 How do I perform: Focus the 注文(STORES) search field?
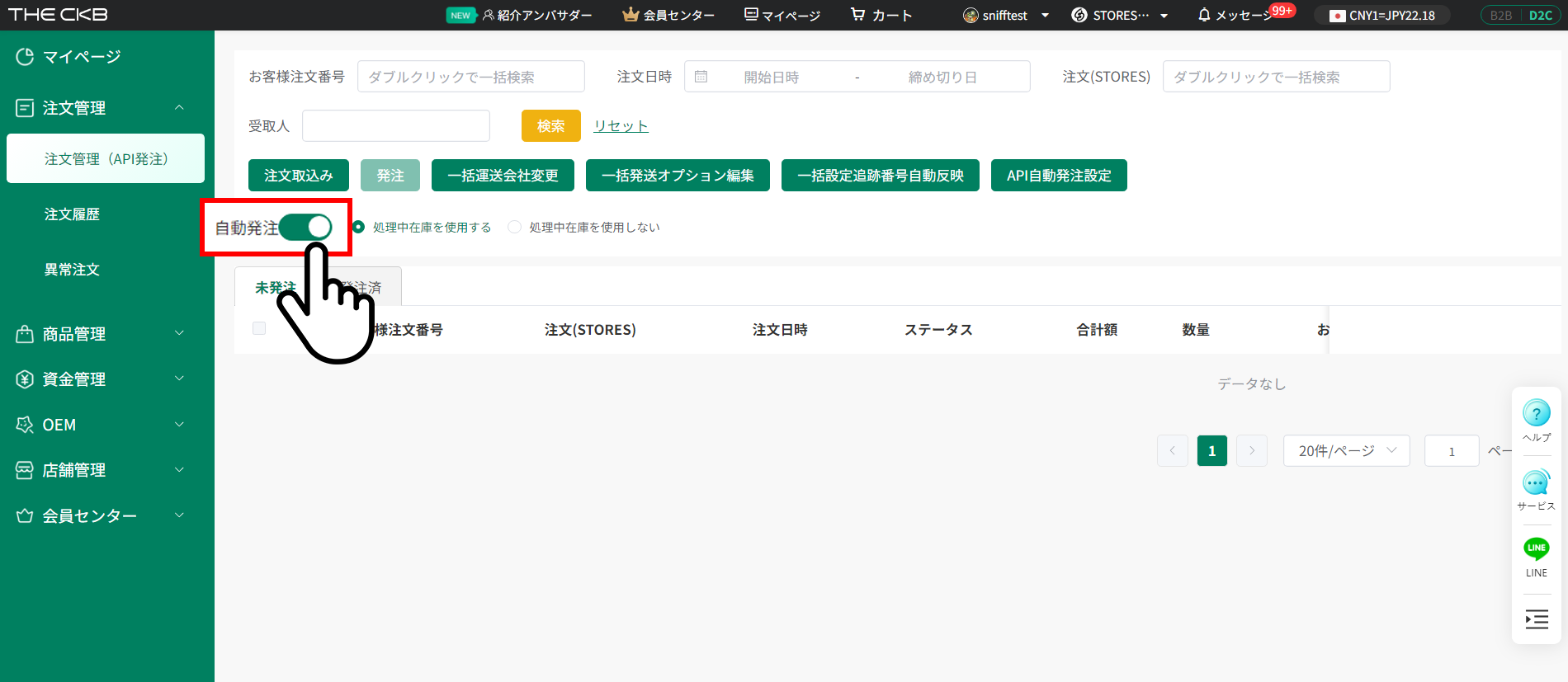[1276, 76]
